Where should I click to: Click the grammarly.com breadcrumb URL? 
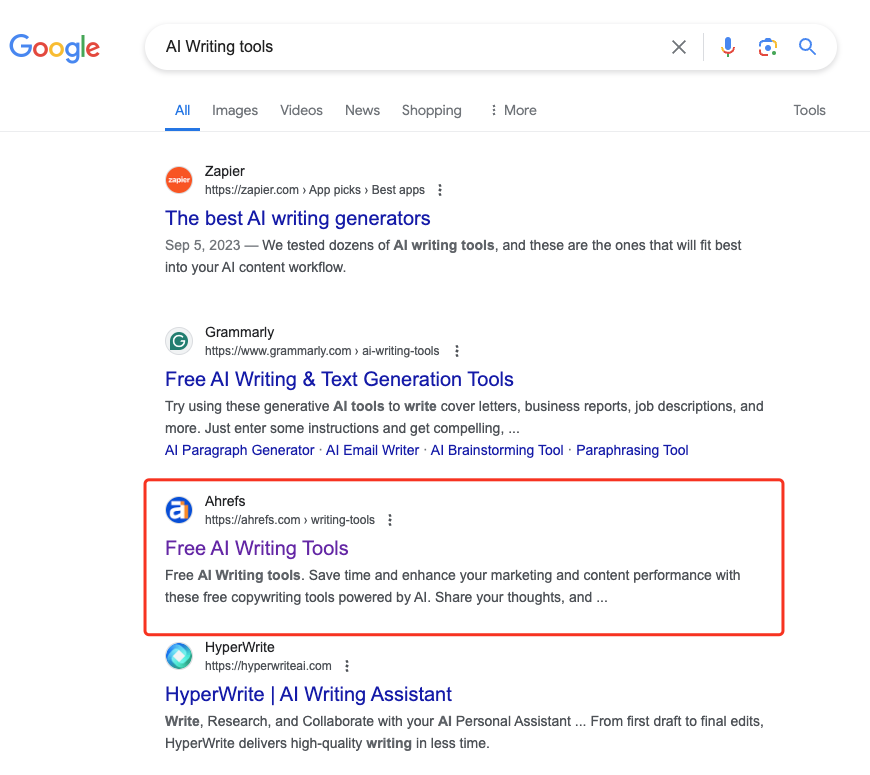(322, 351)
